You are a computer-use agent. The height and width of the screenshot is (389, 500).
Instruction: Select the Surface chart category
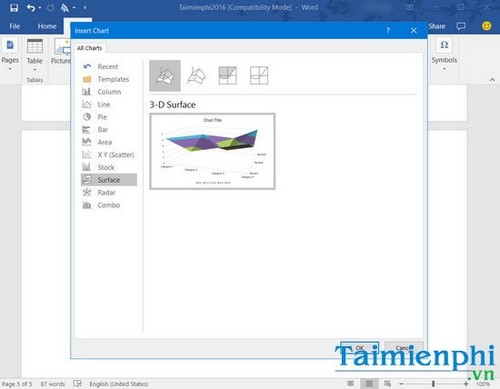pyautogui.click(x=109, y=180)
